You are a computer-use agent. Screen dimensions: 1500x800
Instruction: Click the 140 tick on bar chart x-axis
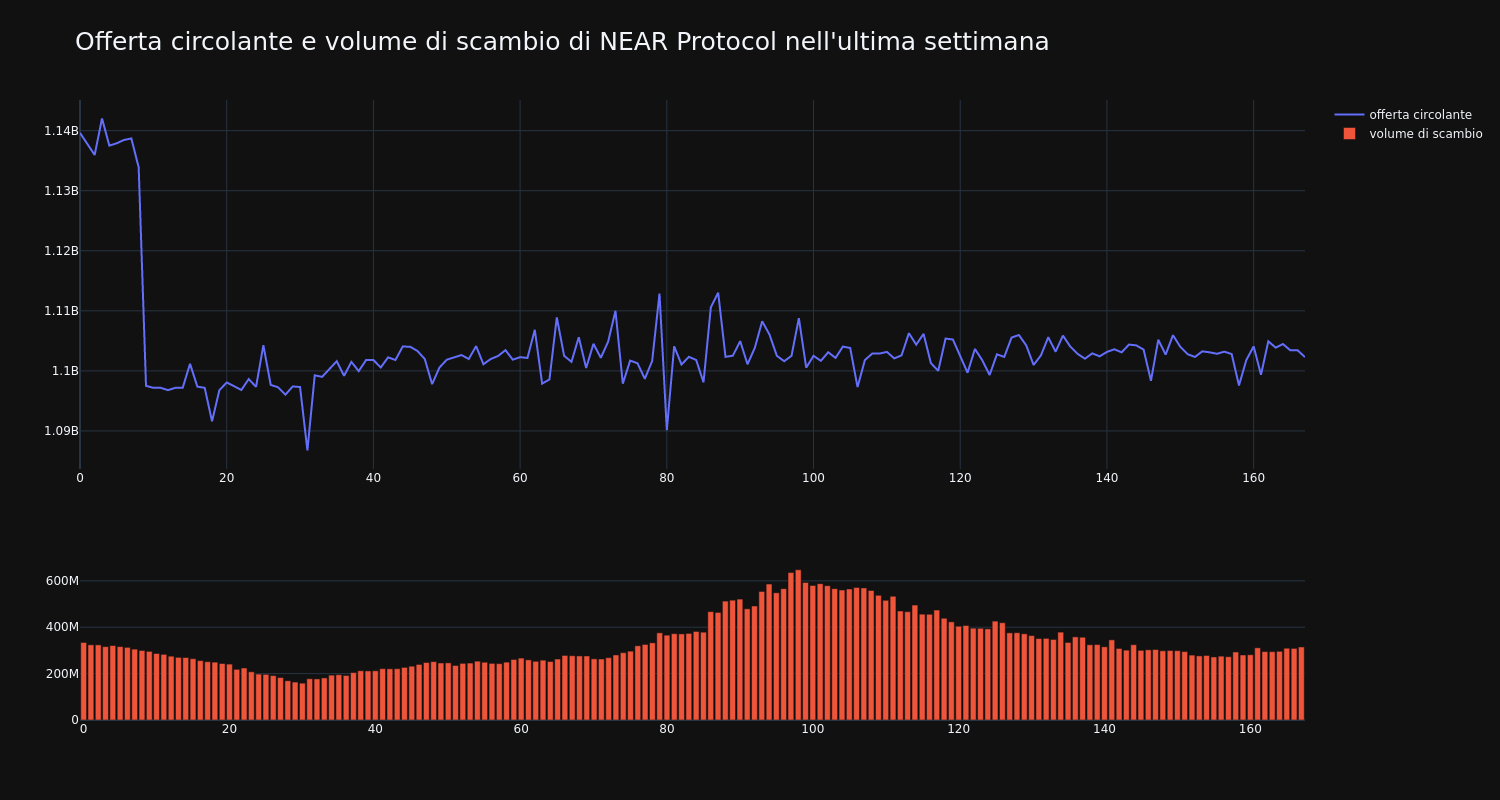[x=1104, y=729]
